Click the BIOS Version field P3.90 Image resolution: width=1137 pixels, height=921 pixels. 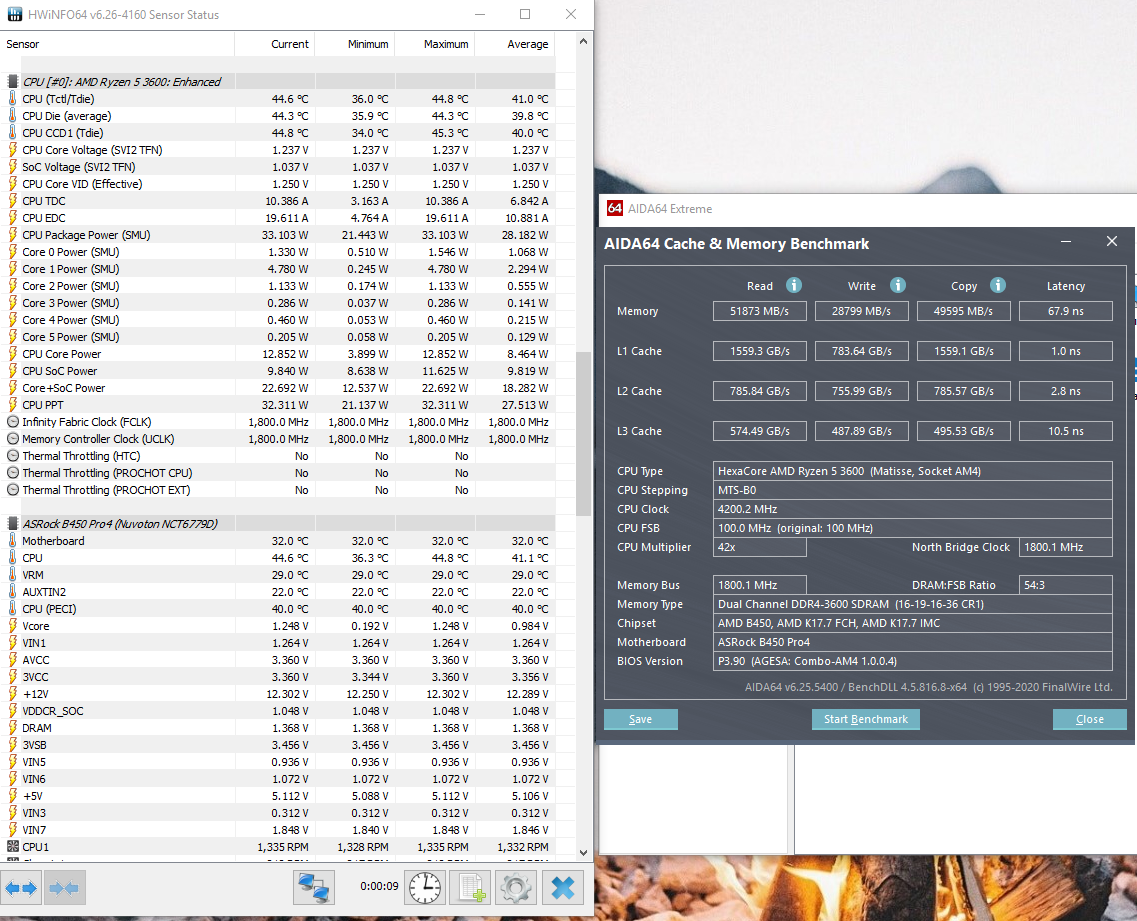point(912,661)
